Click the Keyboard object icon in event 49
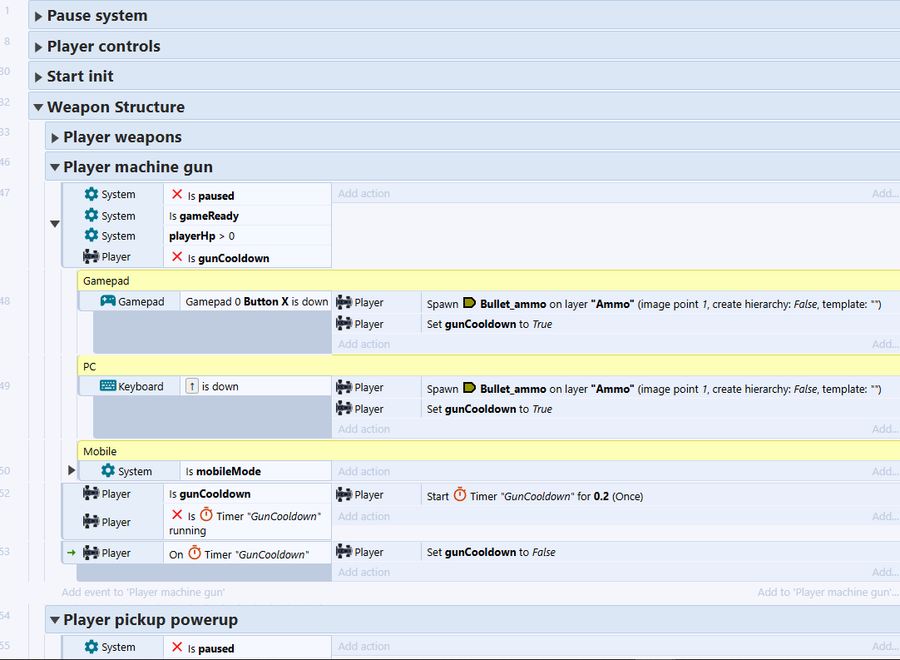Image resolution: width=900 pixels, height=660 pixels. coord(107,387)
